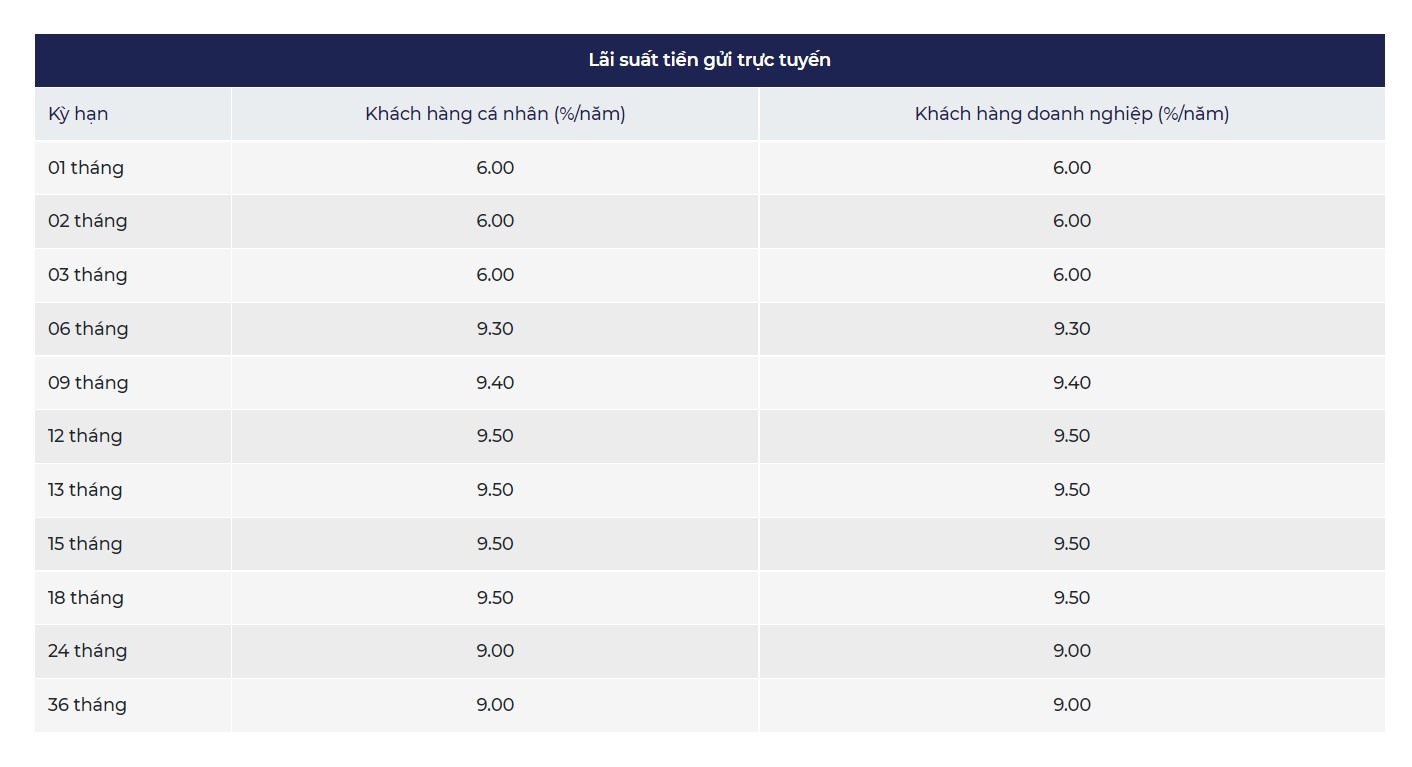
Task: Select the '02 tháng' row label
Action: point(87,221)
